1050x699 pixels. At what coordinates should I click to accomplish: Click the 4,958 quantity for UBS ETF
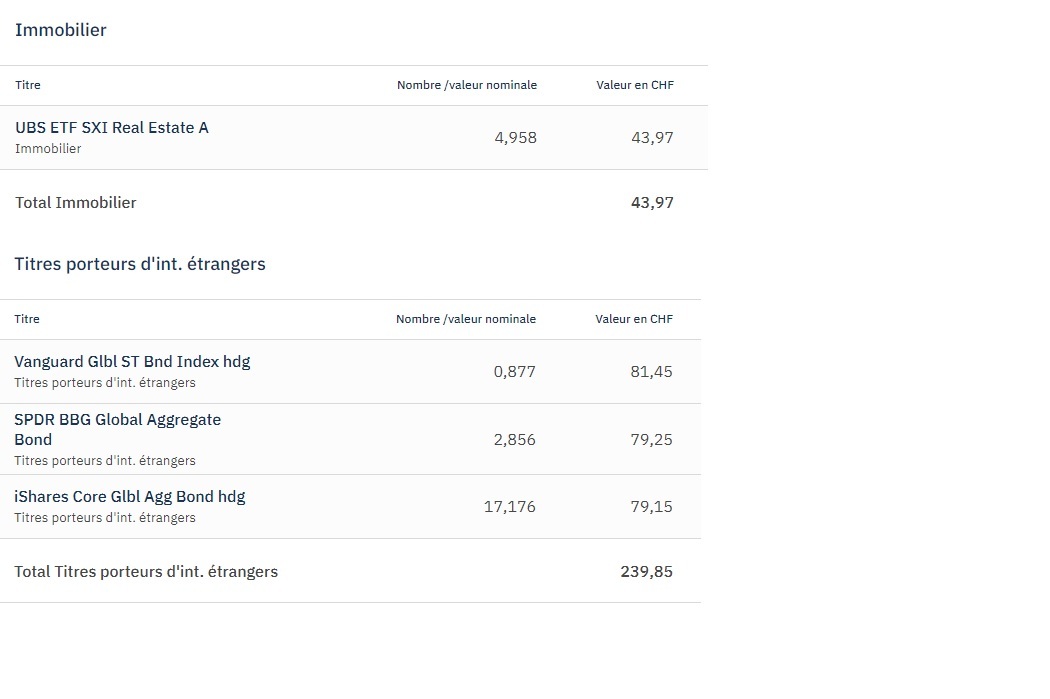pos(515,138)
